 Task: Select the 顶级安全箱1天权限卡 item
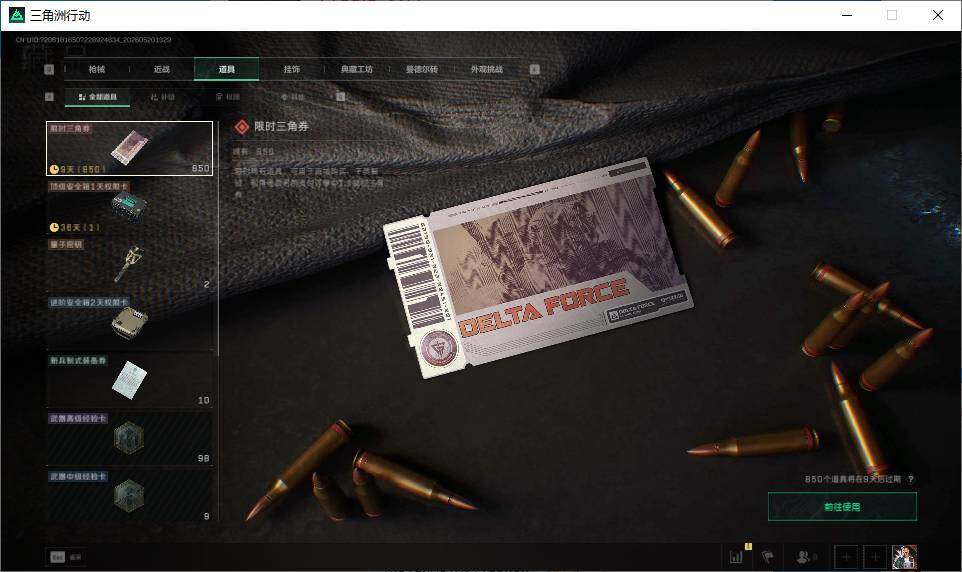[129, 206]
